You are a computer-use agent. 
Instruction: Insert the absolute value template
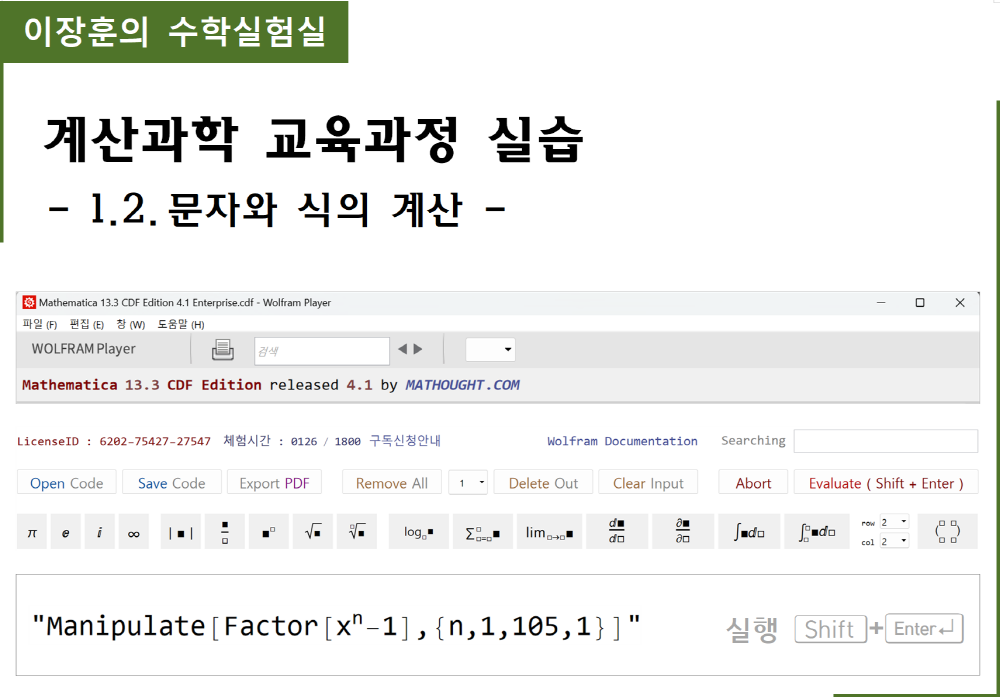pyautogui.click(x=180, y=532)
